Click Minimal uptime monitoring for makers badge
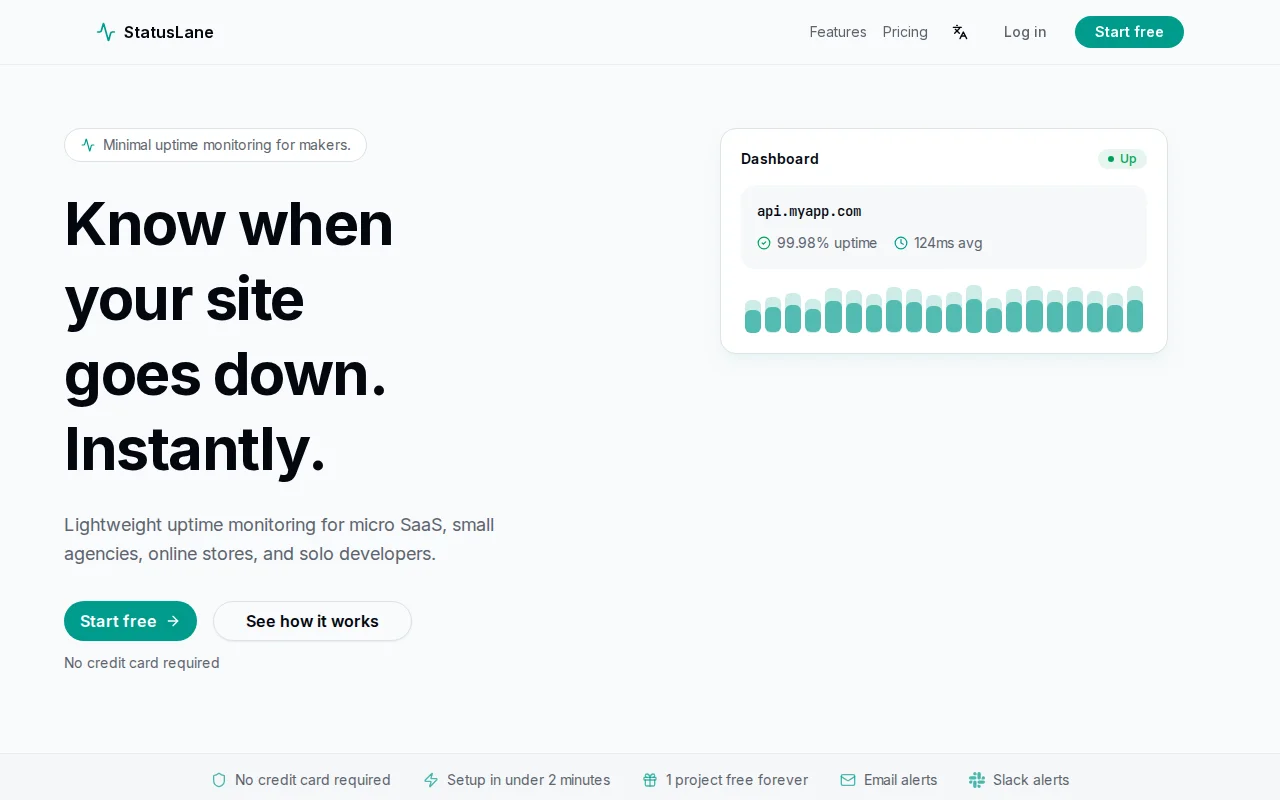The image size is (1280, 800). click(x=215, y=145)
